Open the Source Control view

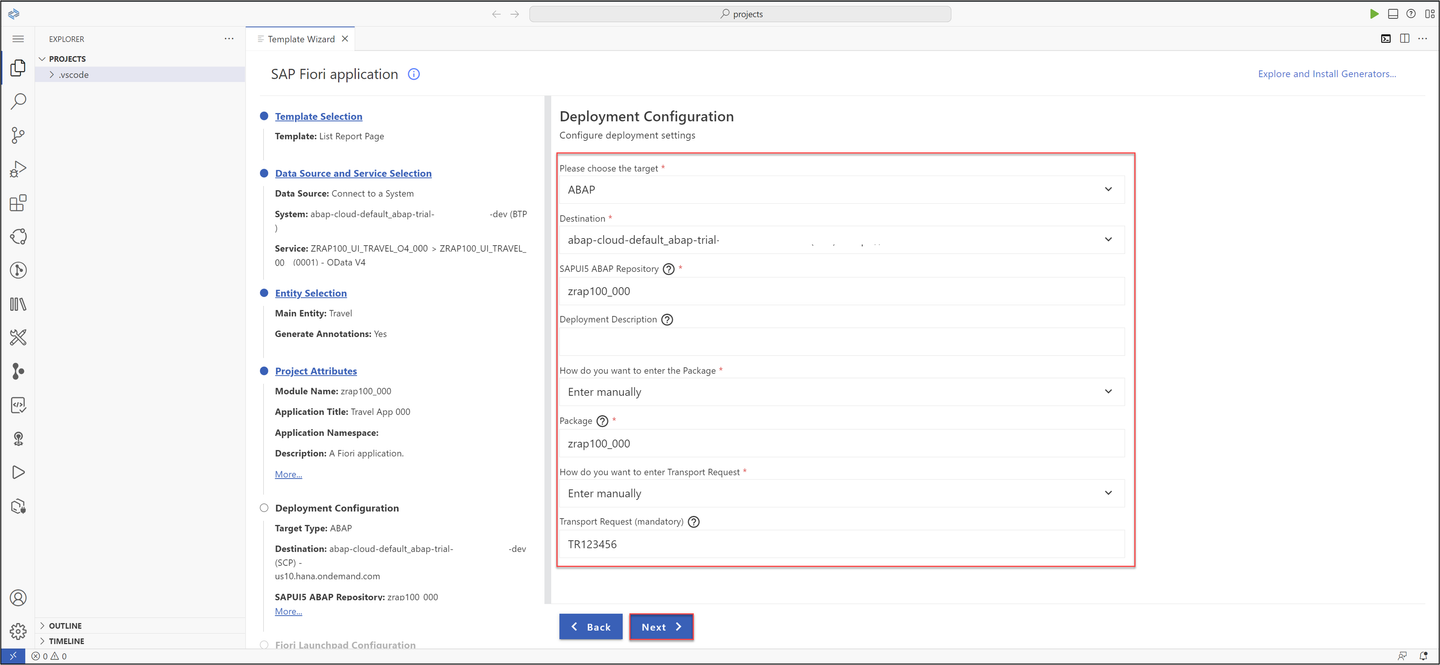(x=18, y=136)
